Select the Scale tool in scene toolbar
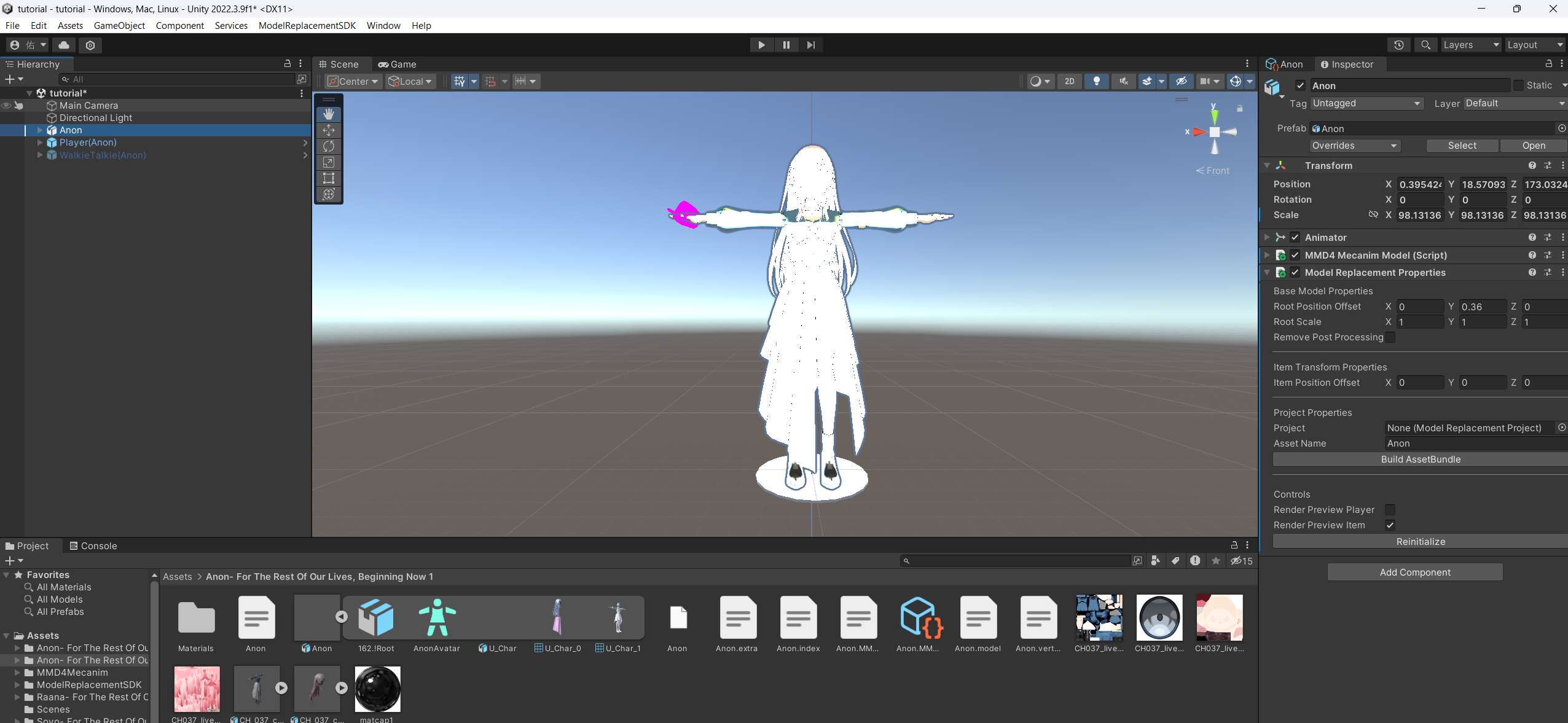This screenshot has width=1568, height=723. pos(329,162)
